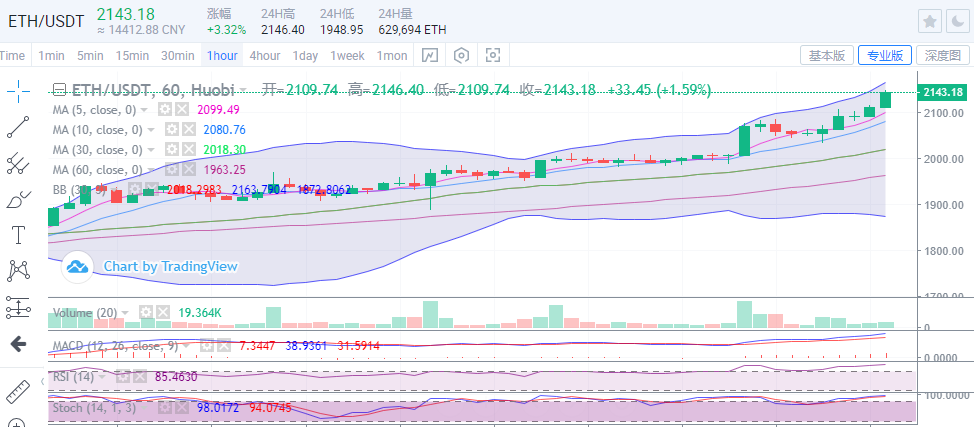The height and width of the screenshot is (427, 974).
Task: Open MACD indicator settings gear
Action: [x=207, y=345]
